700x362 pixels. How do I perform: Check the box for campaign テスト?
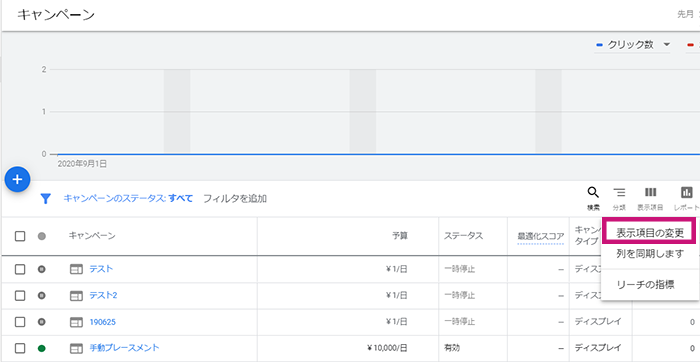coord(20,269)
